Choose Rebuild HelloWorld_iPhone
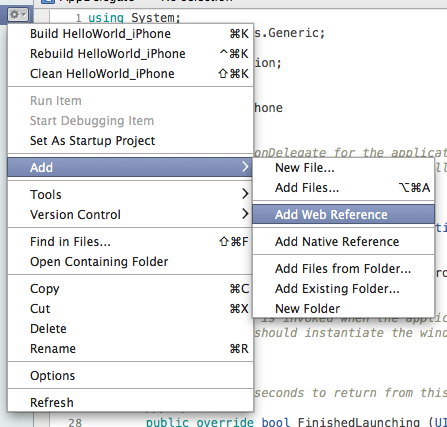Viewport: 447px width, 427px height. (130, 54)
